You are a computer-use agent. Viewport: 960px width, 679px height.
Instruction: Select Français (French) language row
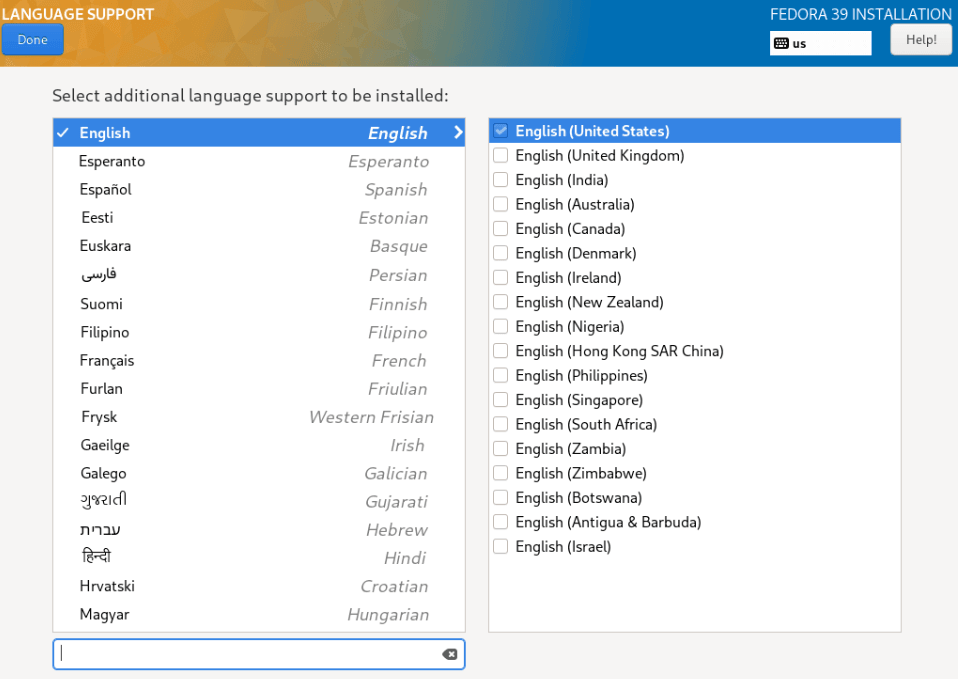pos(258,360)
